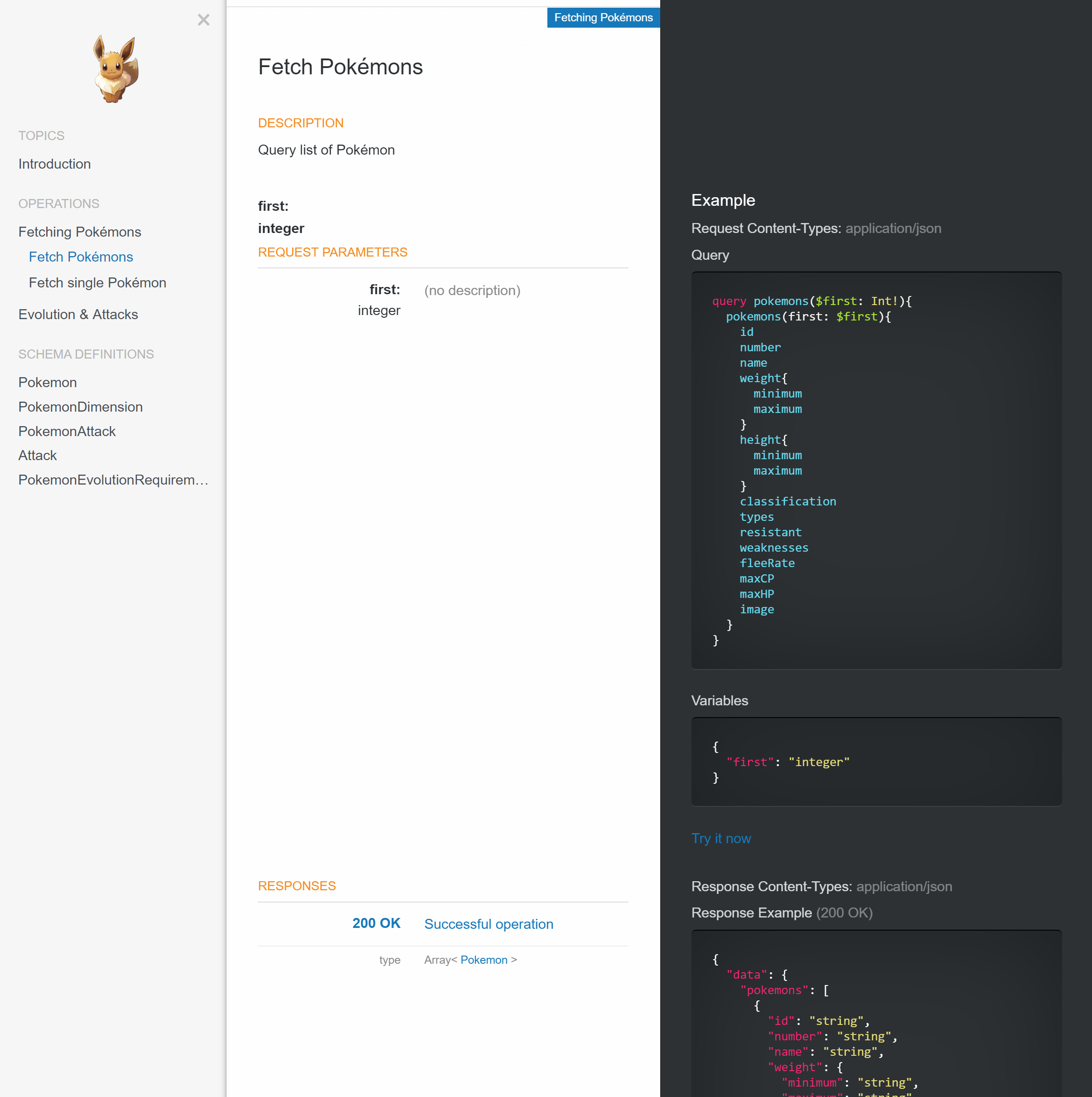The width and height of the screenshot is (1092, 1097).
Task: Click the close panel X icon
Action: 204,19
